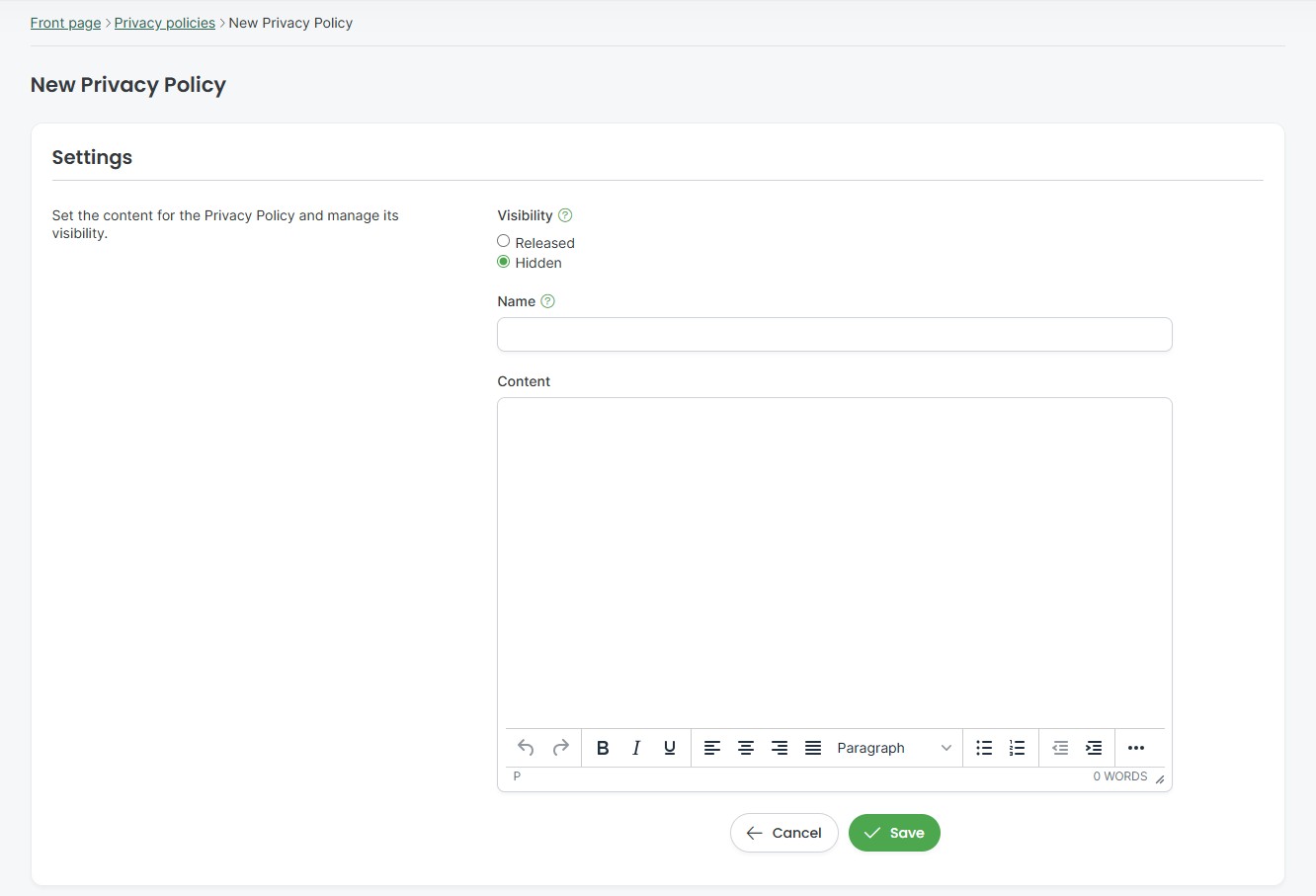Click inside the Content editor area
This screenshot has width=1316, height=896.
pyautogui.click(x=835, y=563)
